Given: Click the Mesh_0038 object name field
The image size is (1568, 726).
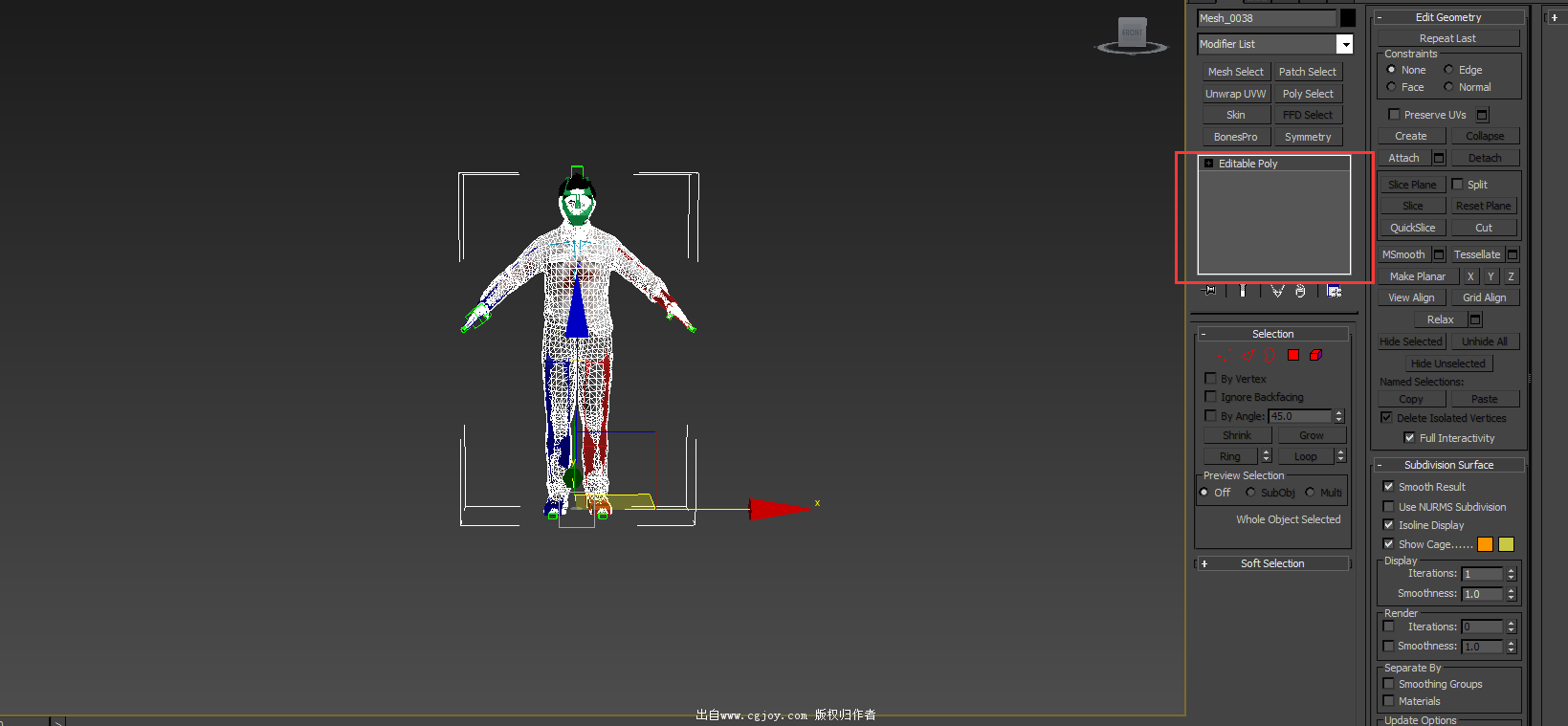Looking at the screenshot, I should click(1267, 18).
